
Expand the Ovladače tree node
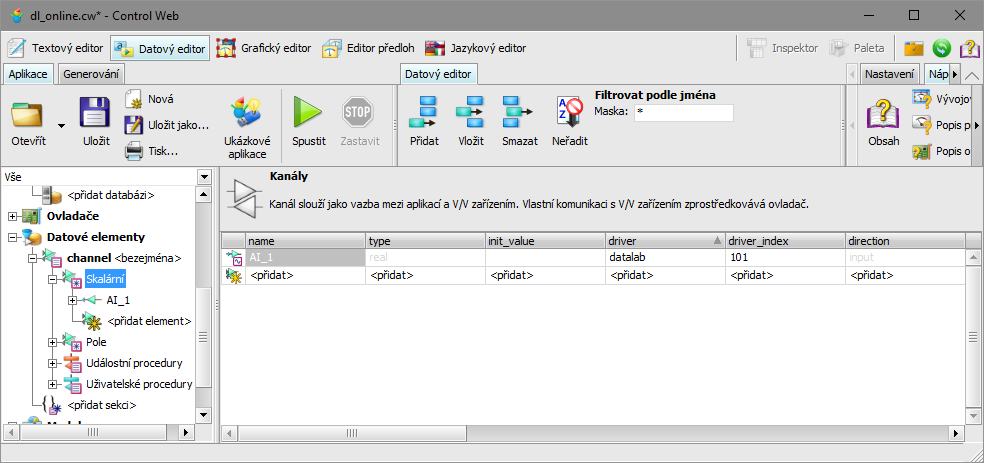(x=12, y=215)
